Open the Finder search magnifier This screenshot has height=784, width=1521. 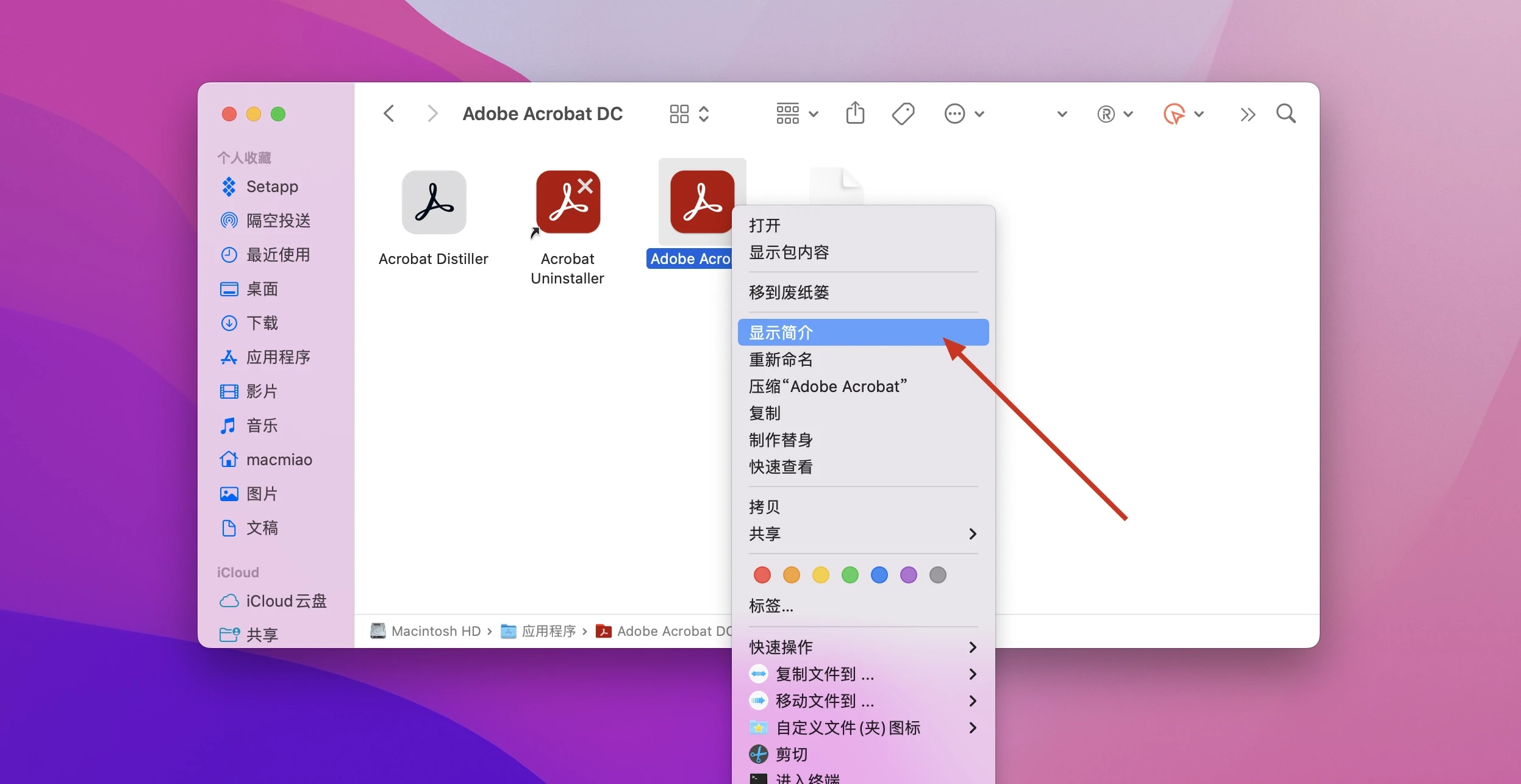(1286, 113)
